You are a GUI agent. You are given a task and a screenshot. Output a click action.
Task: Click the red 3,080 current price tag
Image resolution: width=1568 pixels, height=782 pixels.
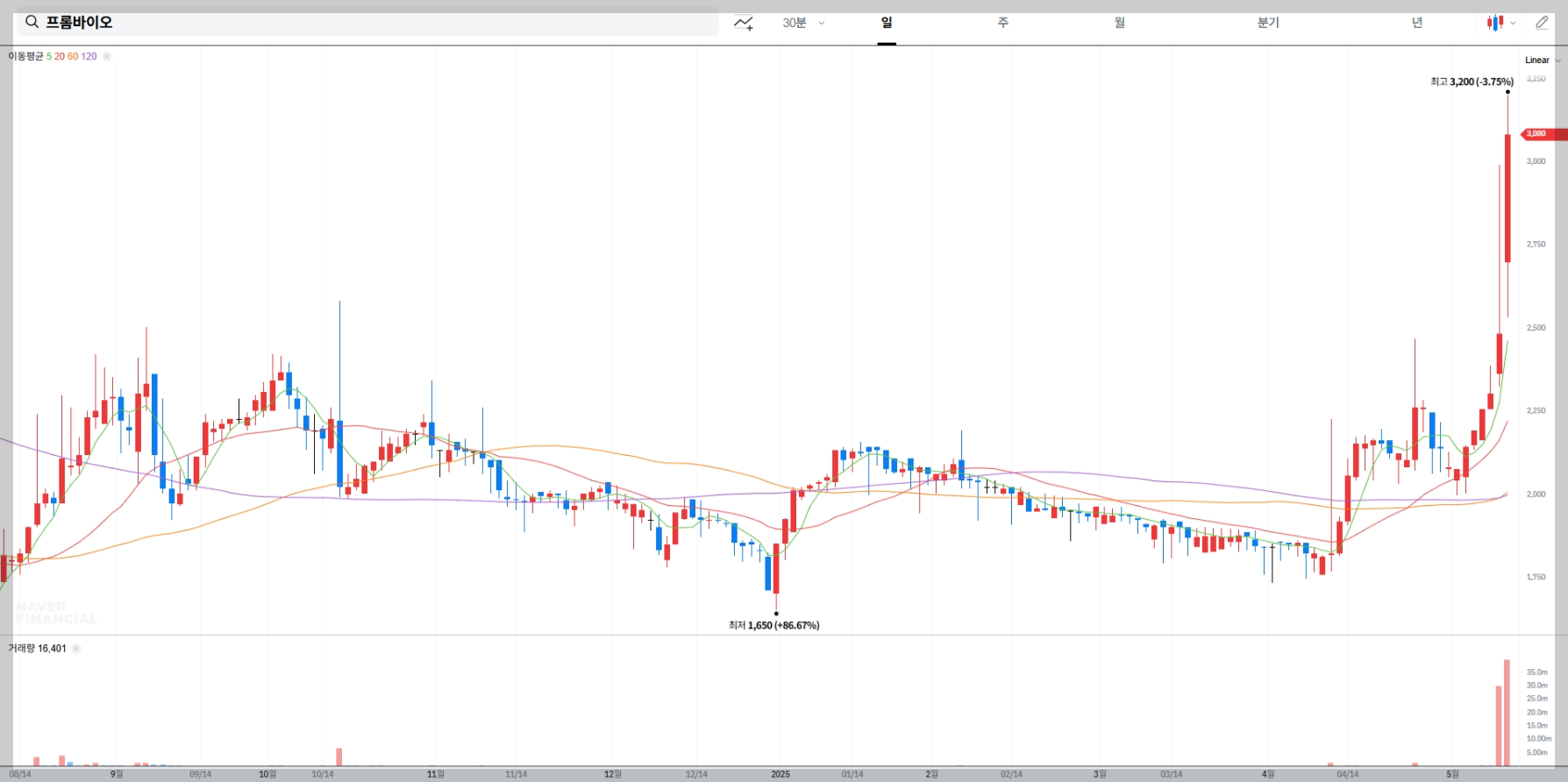point(1543,134)
